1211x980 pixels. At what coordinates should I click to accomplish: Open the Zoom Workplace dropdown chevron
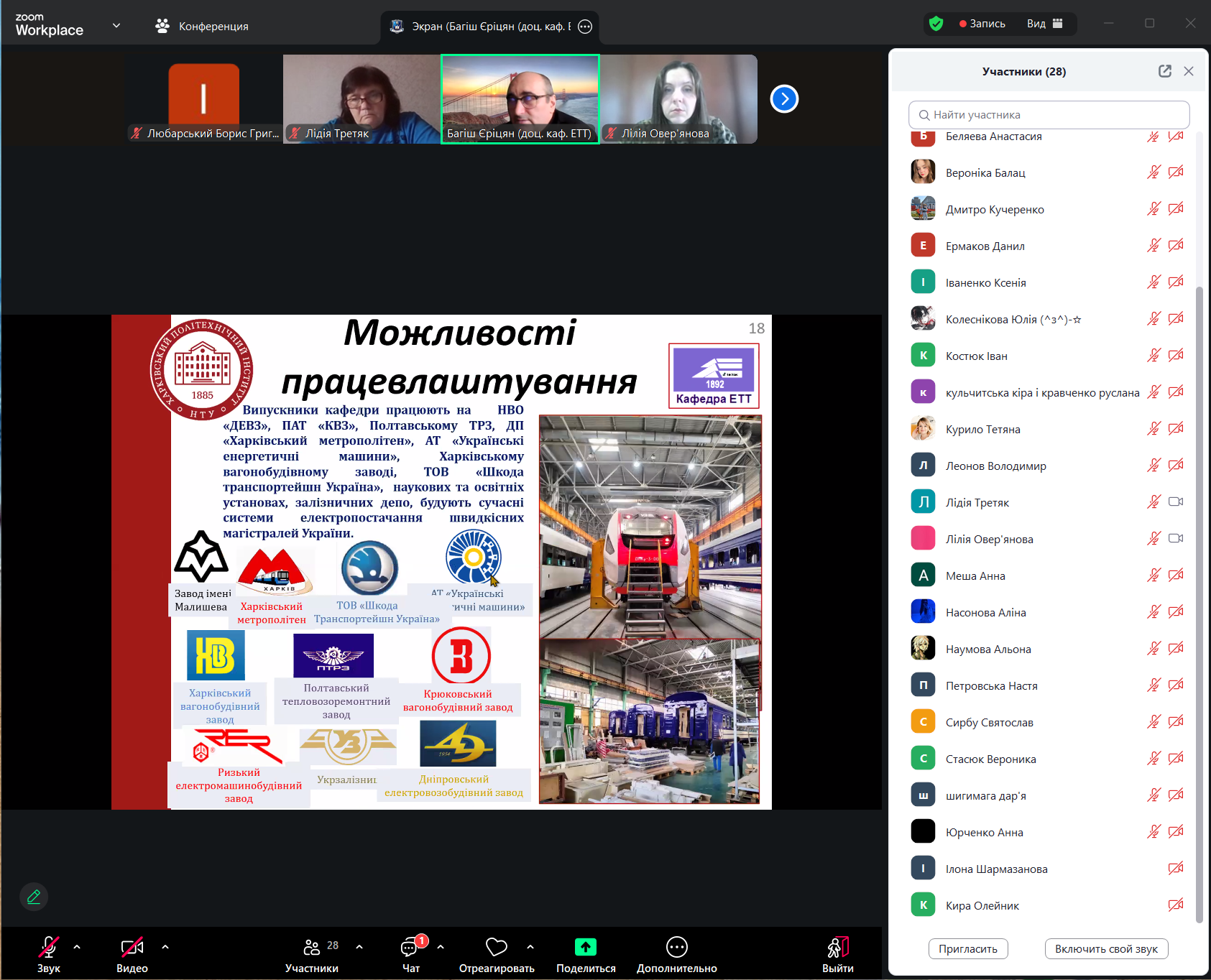pyautogui.click(x=116, y=26)
